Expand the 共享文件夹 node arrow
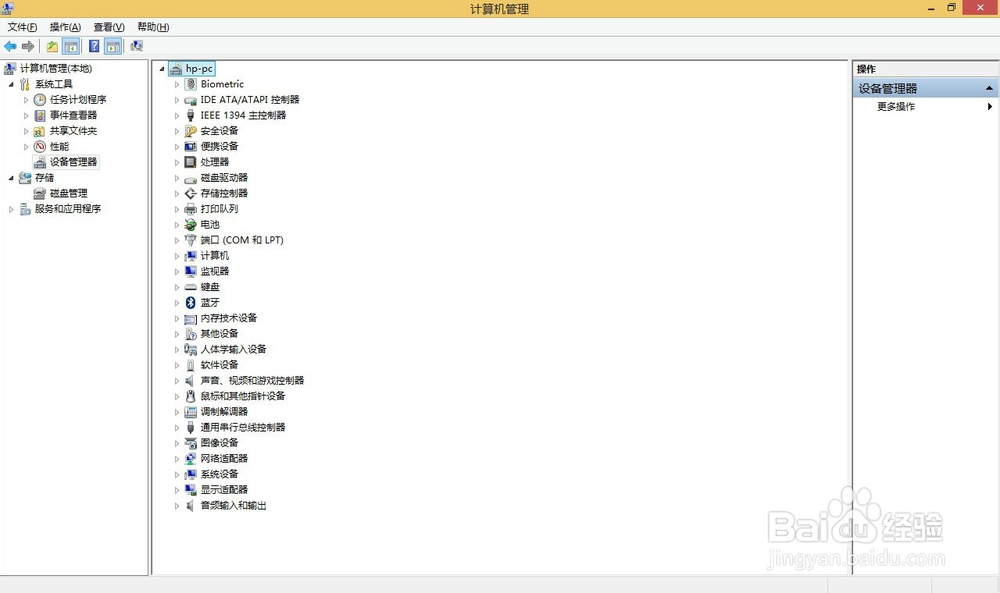The image size is (1000, 593). pyautogui.click(x=26, y=131)
